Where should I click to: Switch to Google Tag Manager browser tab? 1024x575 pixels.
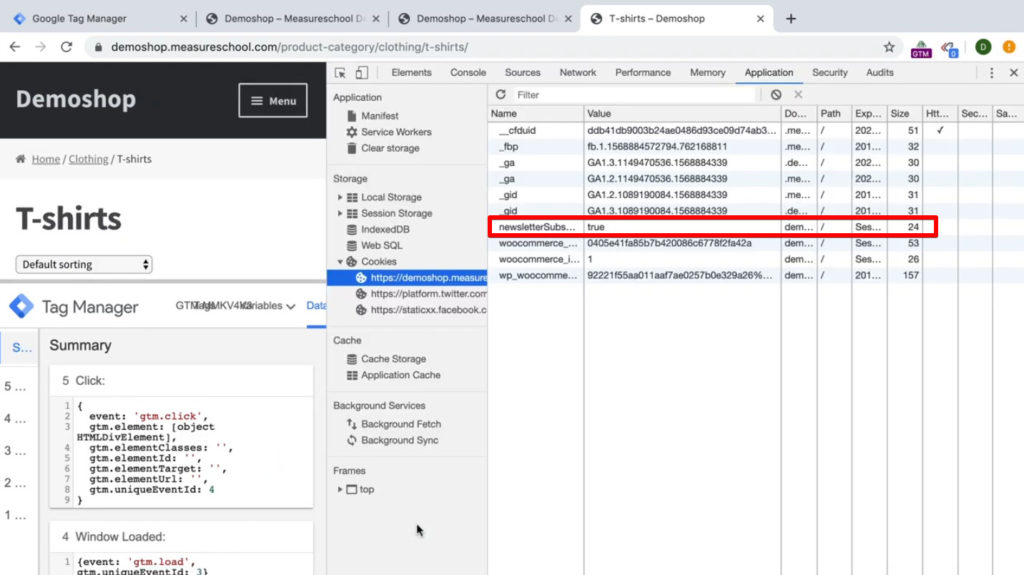coord(98,18)
